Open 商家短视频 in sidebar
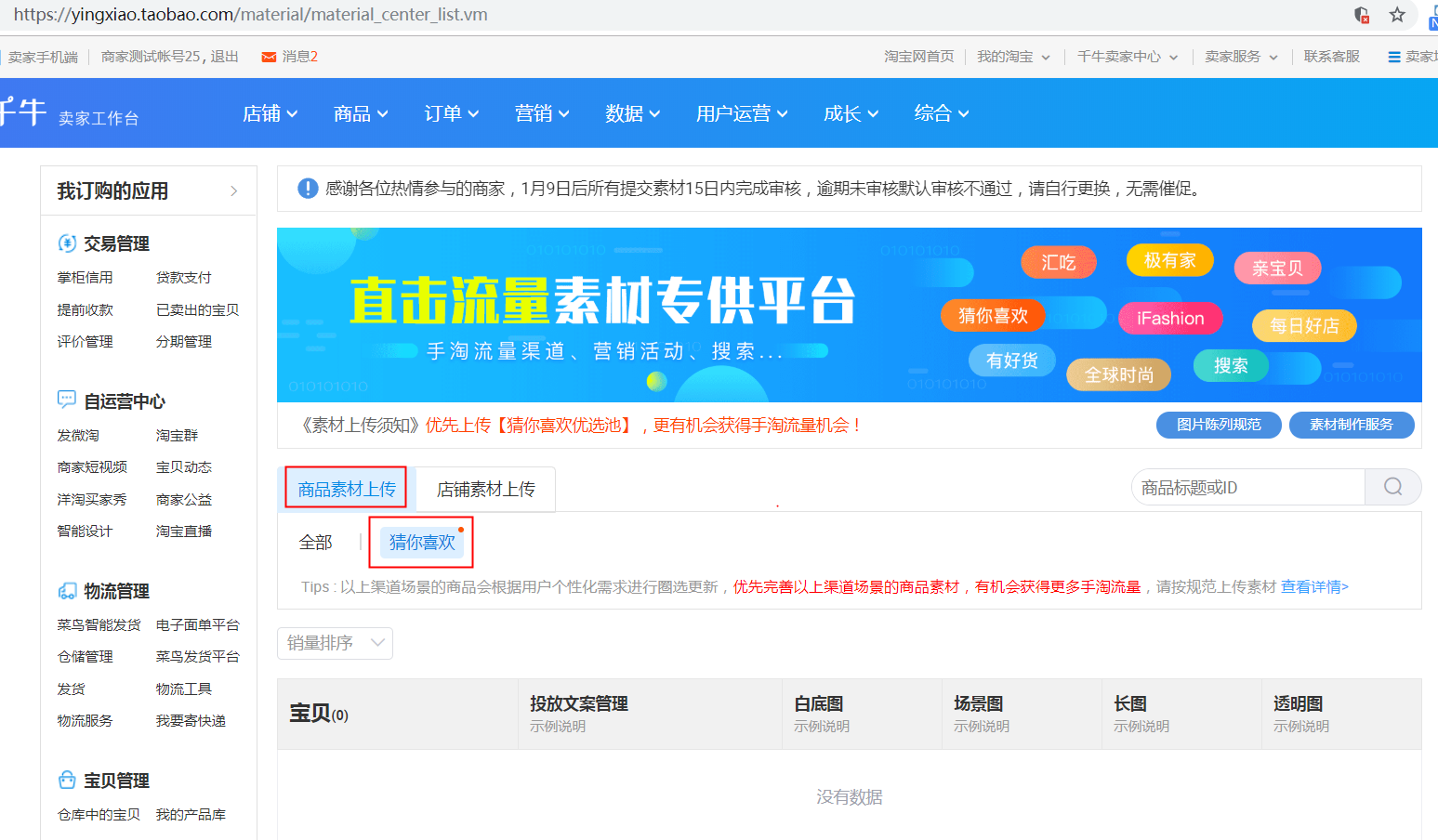 [92, 467]
